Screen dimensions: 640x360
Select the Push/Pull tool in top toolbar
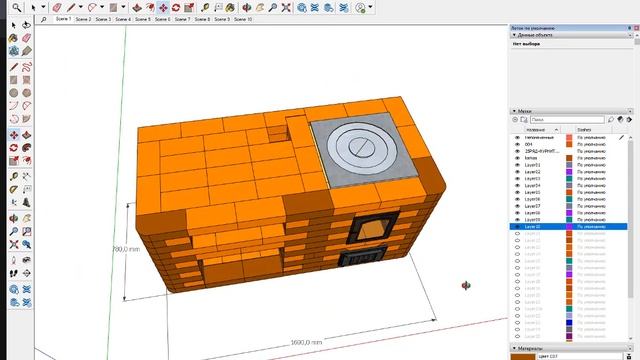point(137,7)
